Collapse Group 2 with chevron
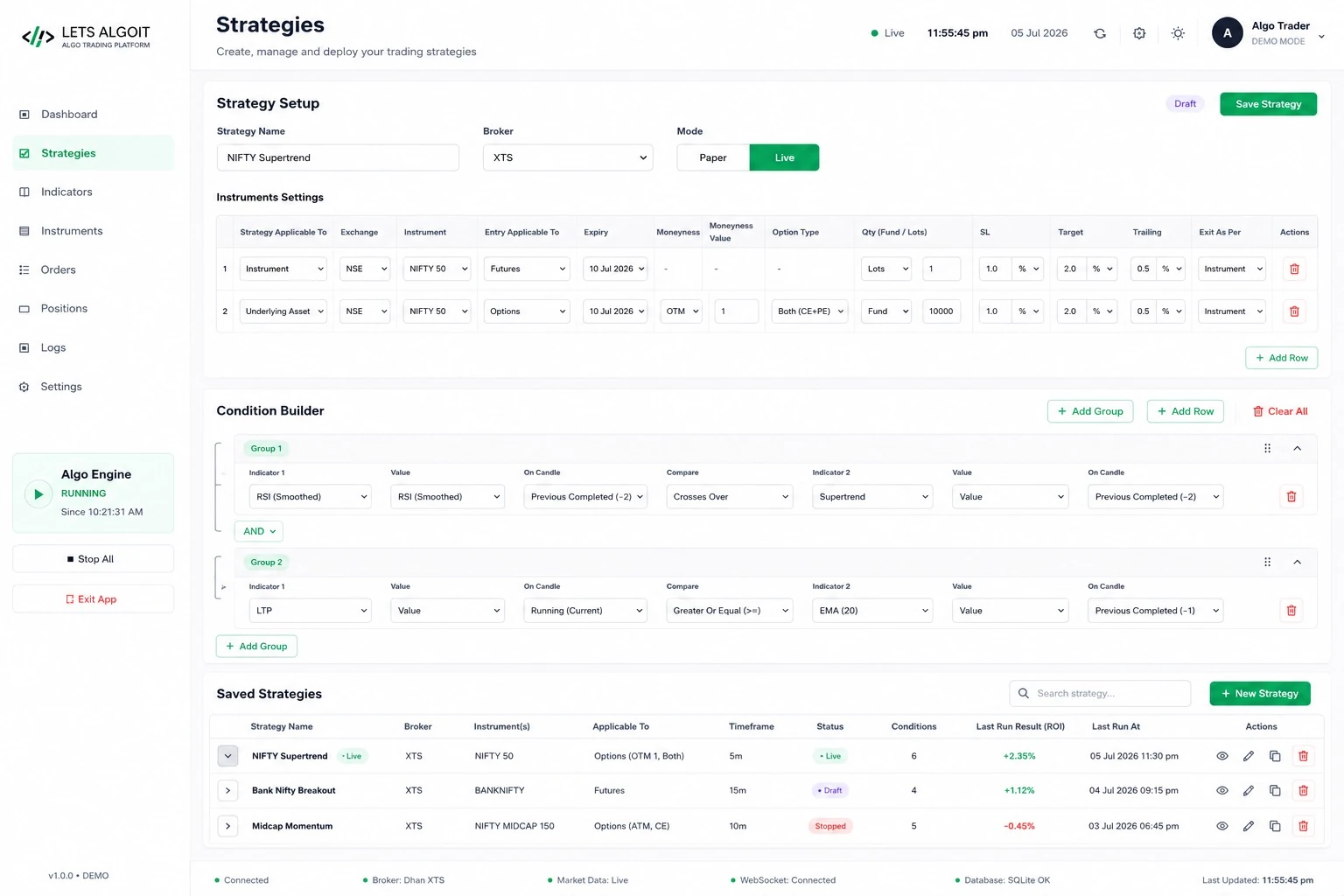Screen dimensions: 1344x896 (1298, 562)
